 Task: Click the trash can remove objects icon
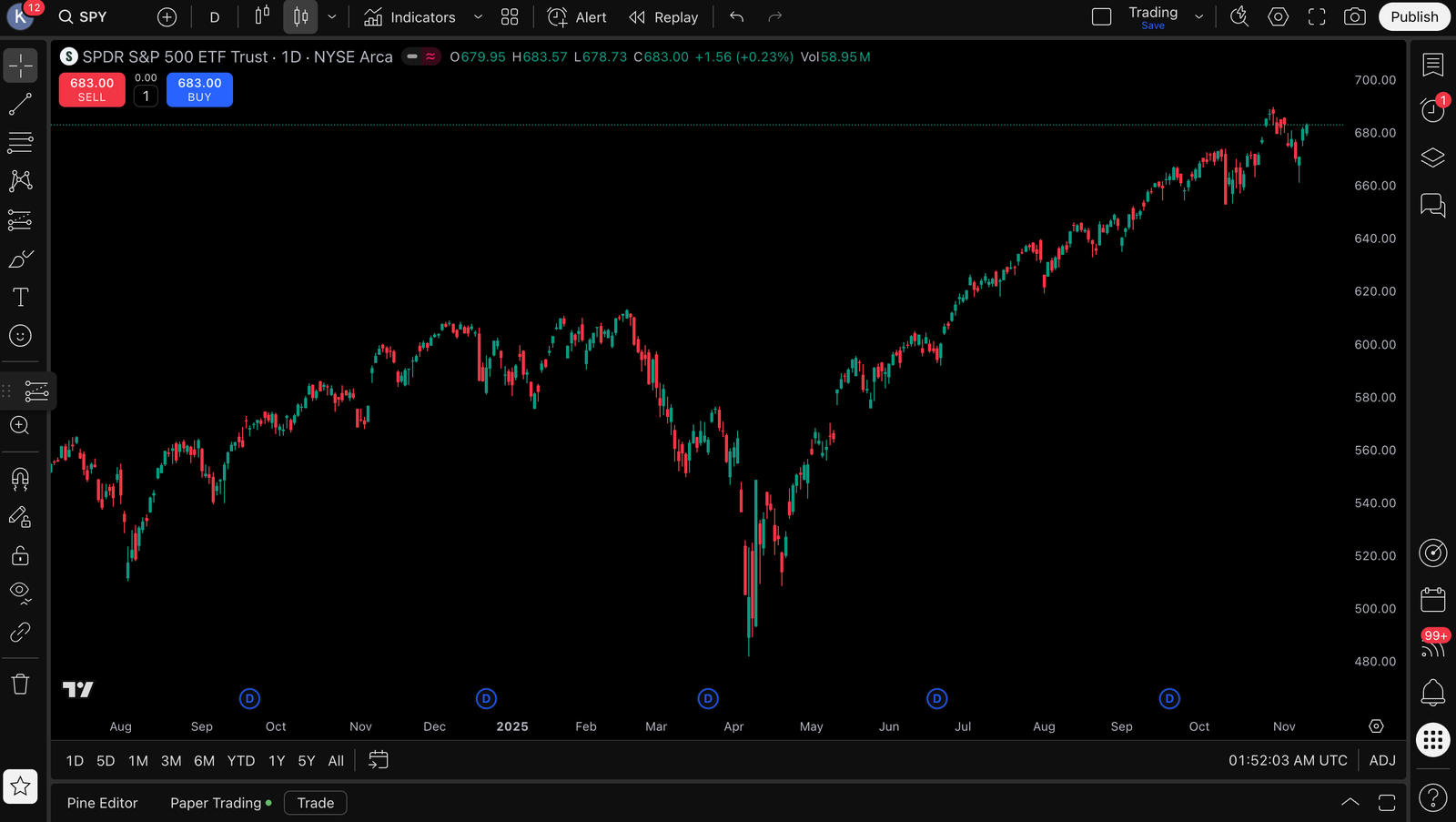(x=20, y=685)
